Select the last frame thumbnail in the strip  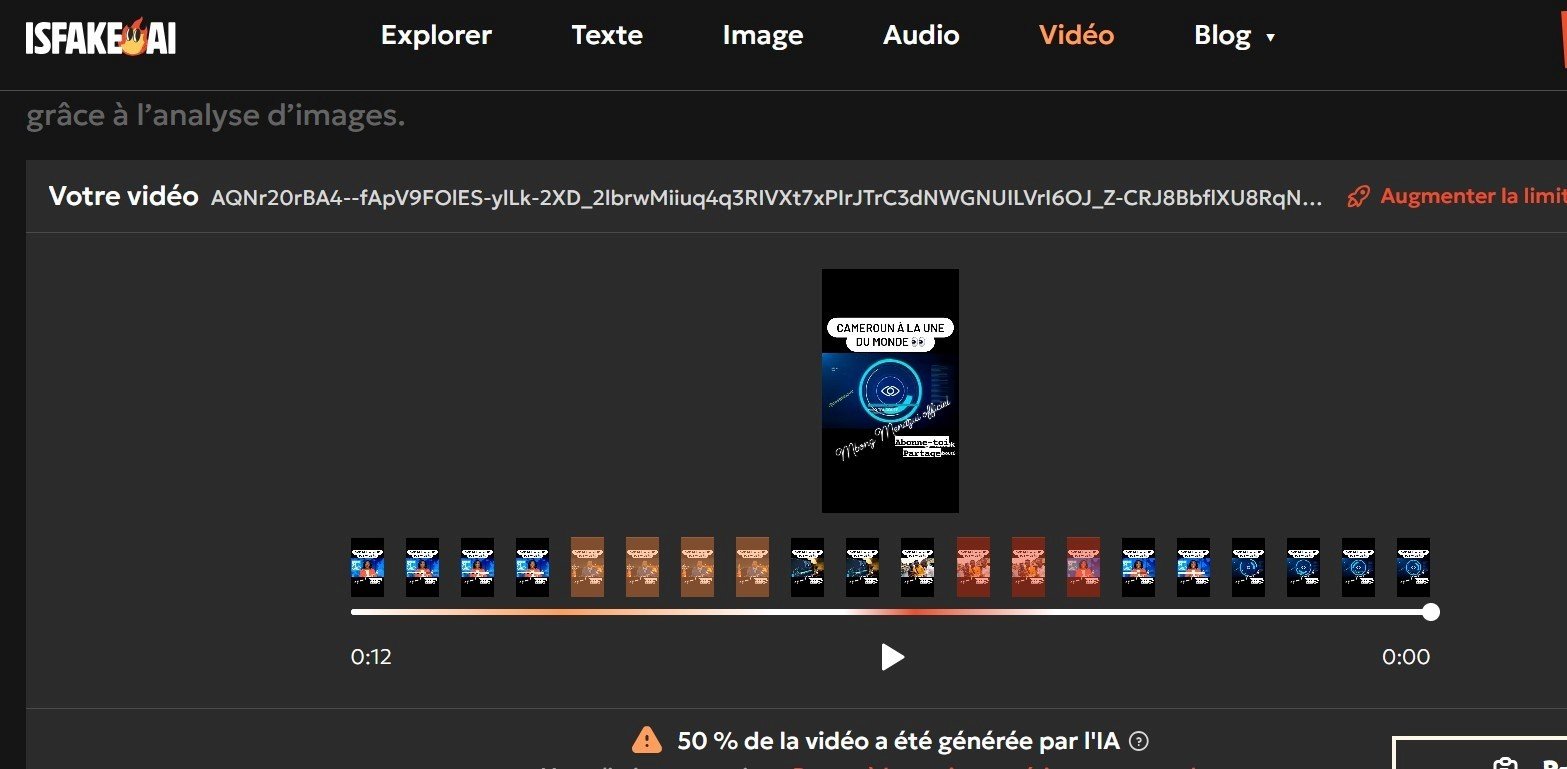pos(1413,567)
